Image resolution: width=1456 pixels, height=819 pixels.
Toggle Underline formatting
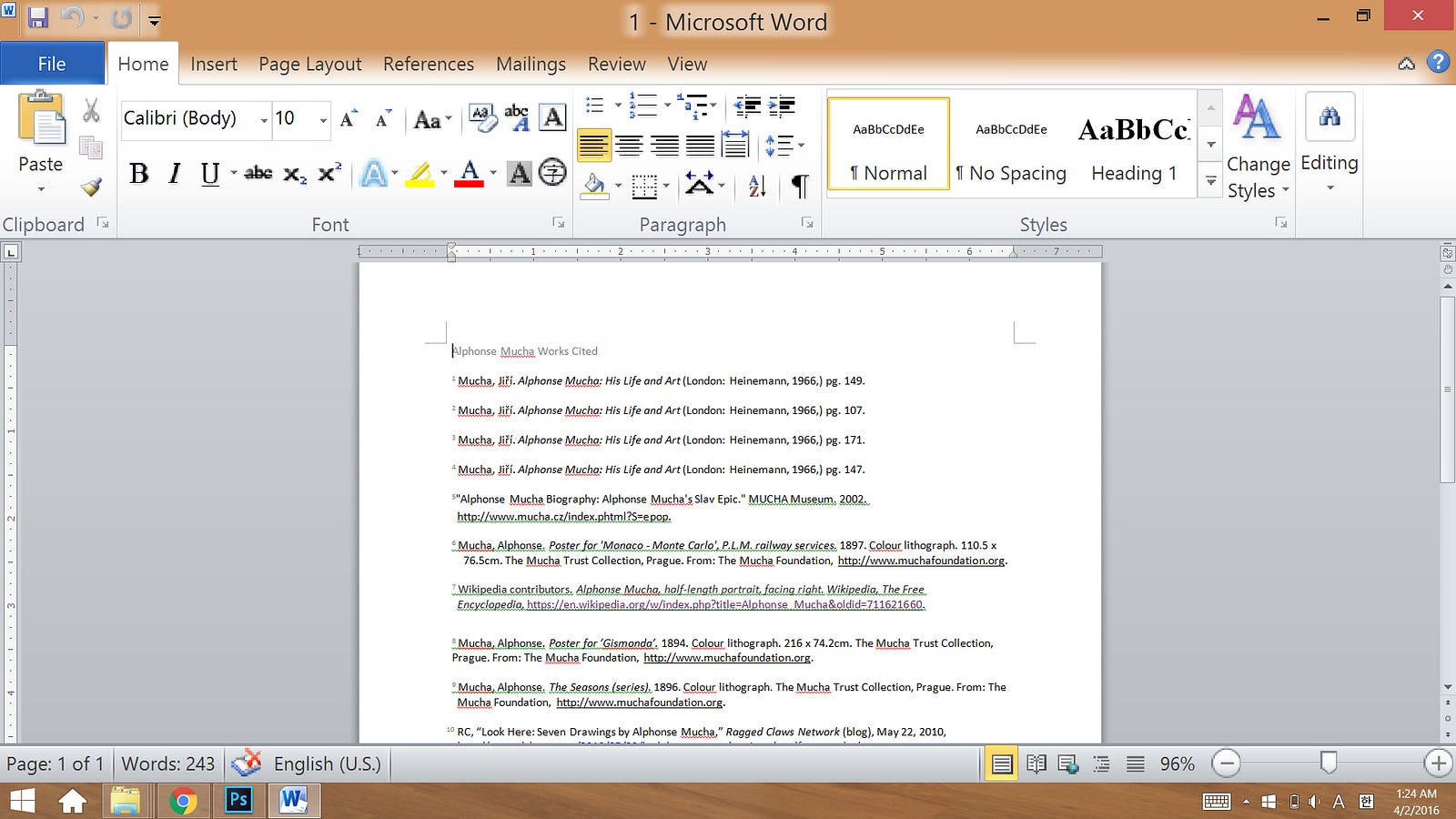click(210, 173)
